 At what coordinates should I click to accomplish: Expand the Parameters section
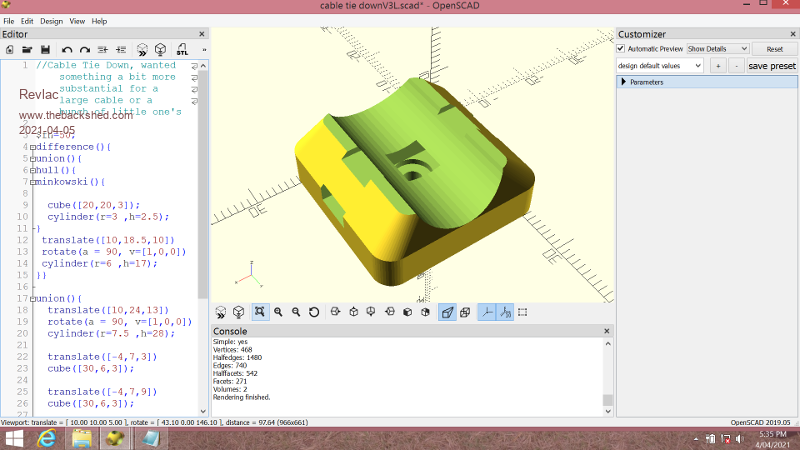point(624,82)
